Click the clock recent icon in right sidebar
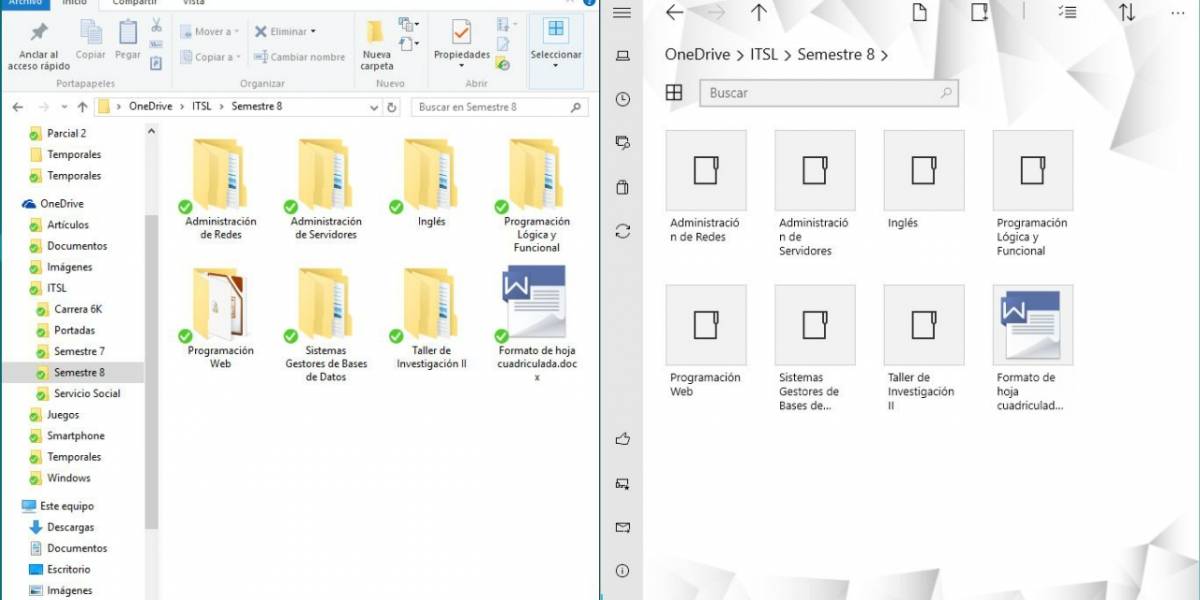This screenshot has width=1200, height=600. click(x=622, y=99)
